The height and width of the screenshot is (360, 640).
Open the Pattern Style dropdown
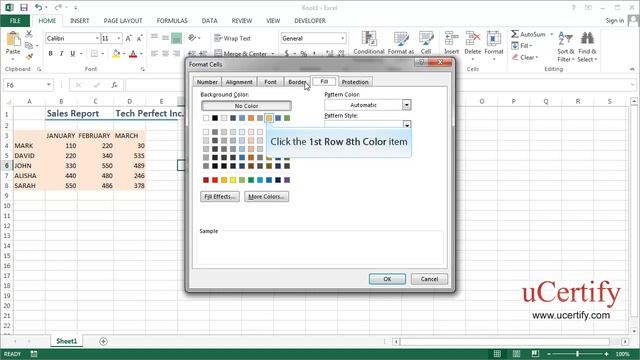click(x=407, y=124)
